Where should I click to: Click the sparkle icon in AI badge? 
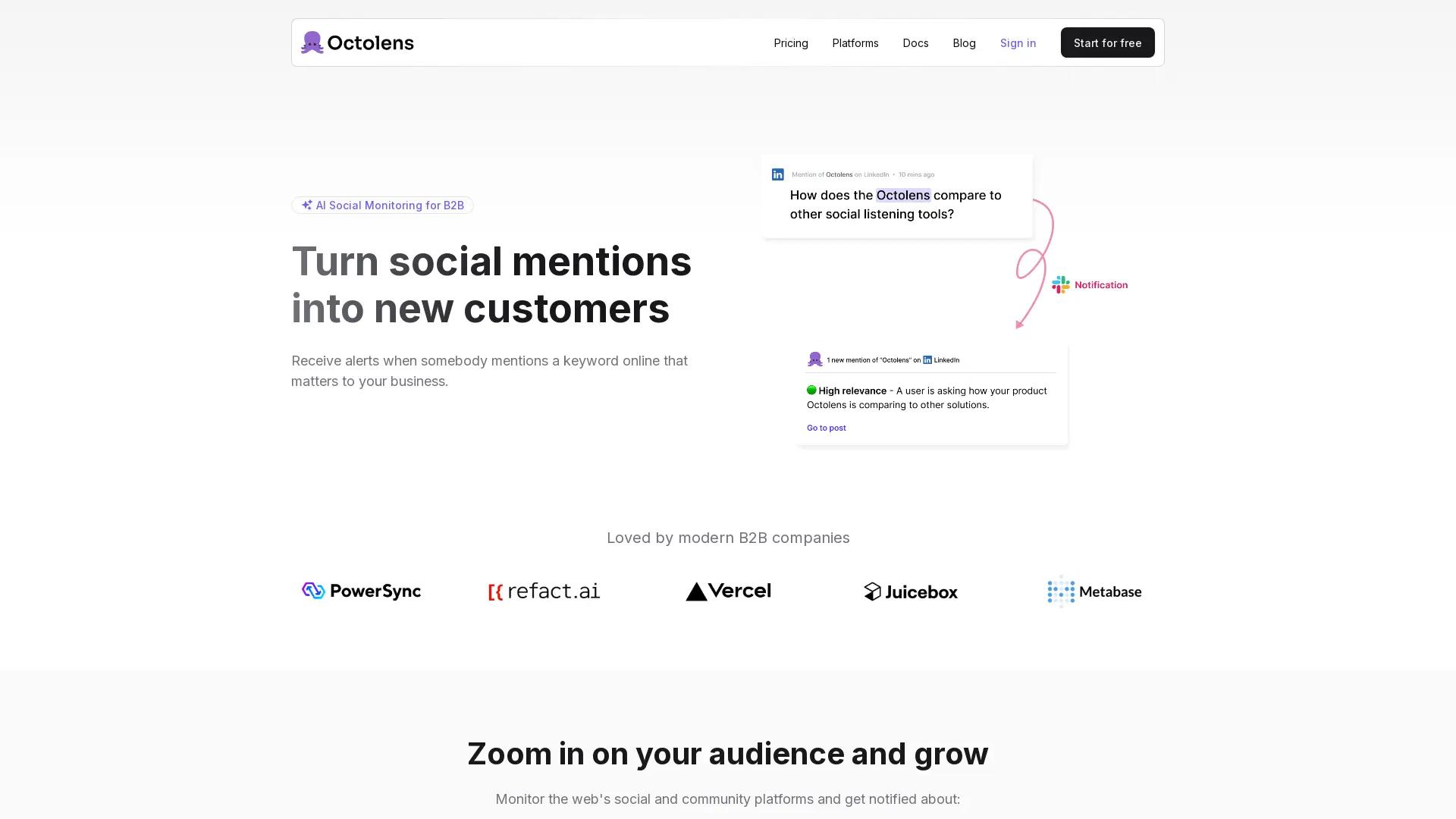[306, 205]
